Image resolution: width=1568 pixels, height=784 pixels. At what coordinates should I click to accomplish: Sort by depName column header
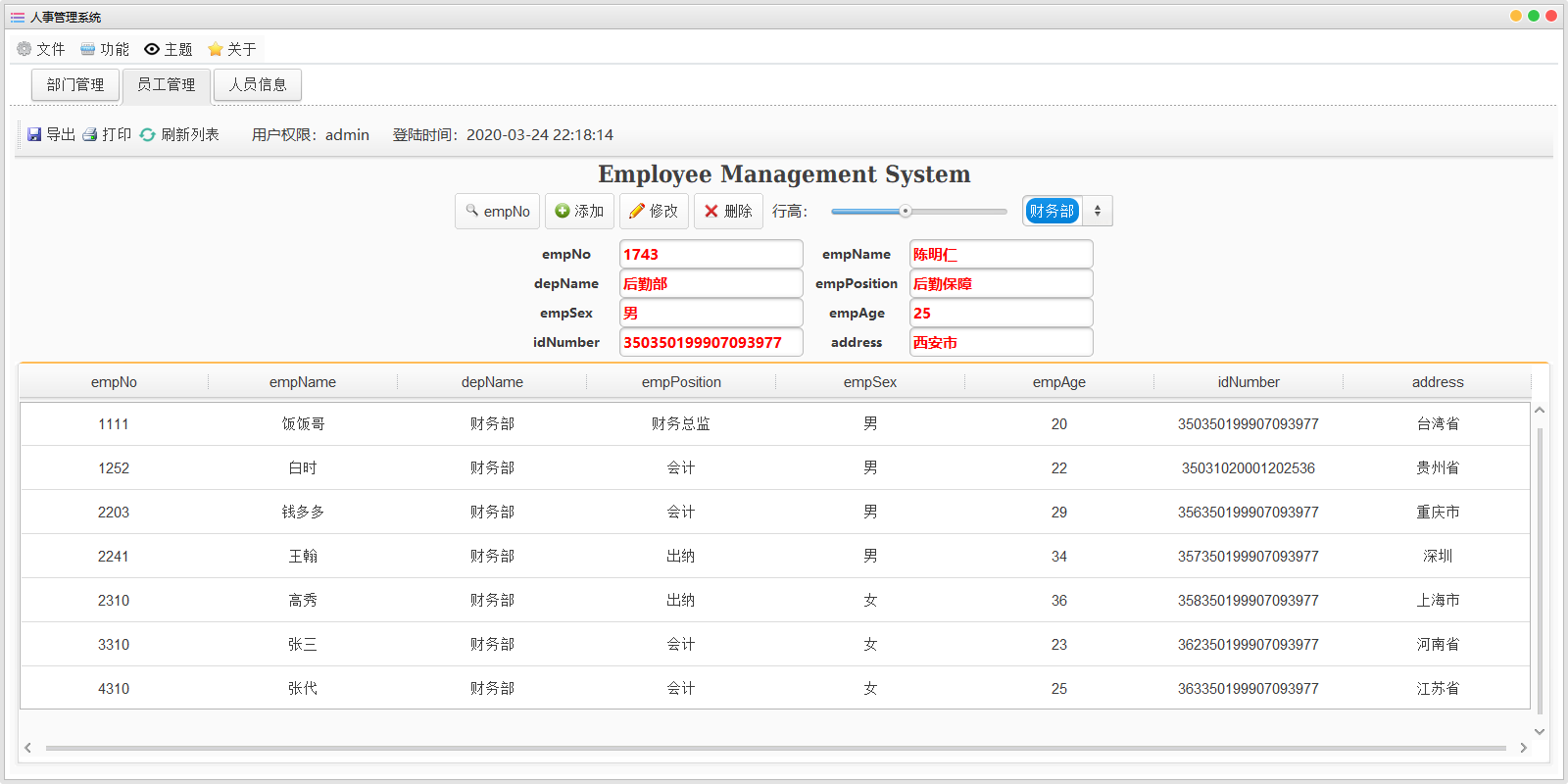[x=492, y=382]
